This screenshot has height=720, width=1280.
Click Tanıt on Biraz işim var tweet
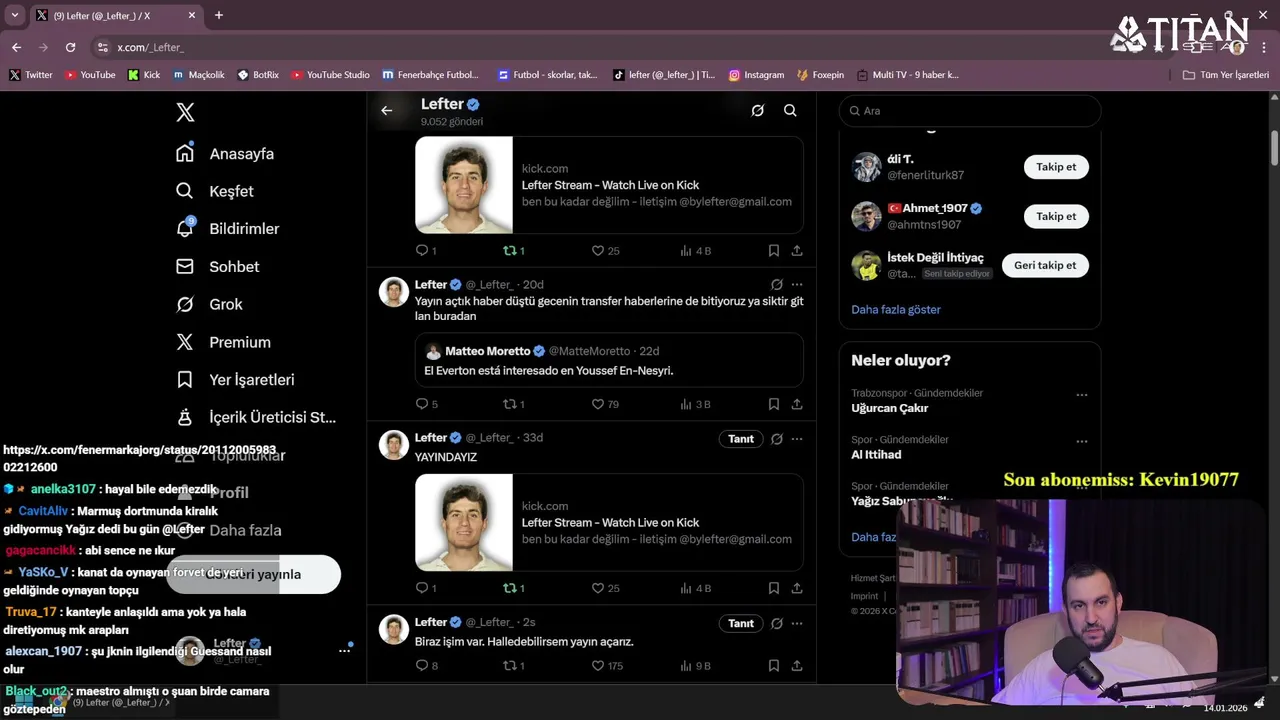point(741,623)
